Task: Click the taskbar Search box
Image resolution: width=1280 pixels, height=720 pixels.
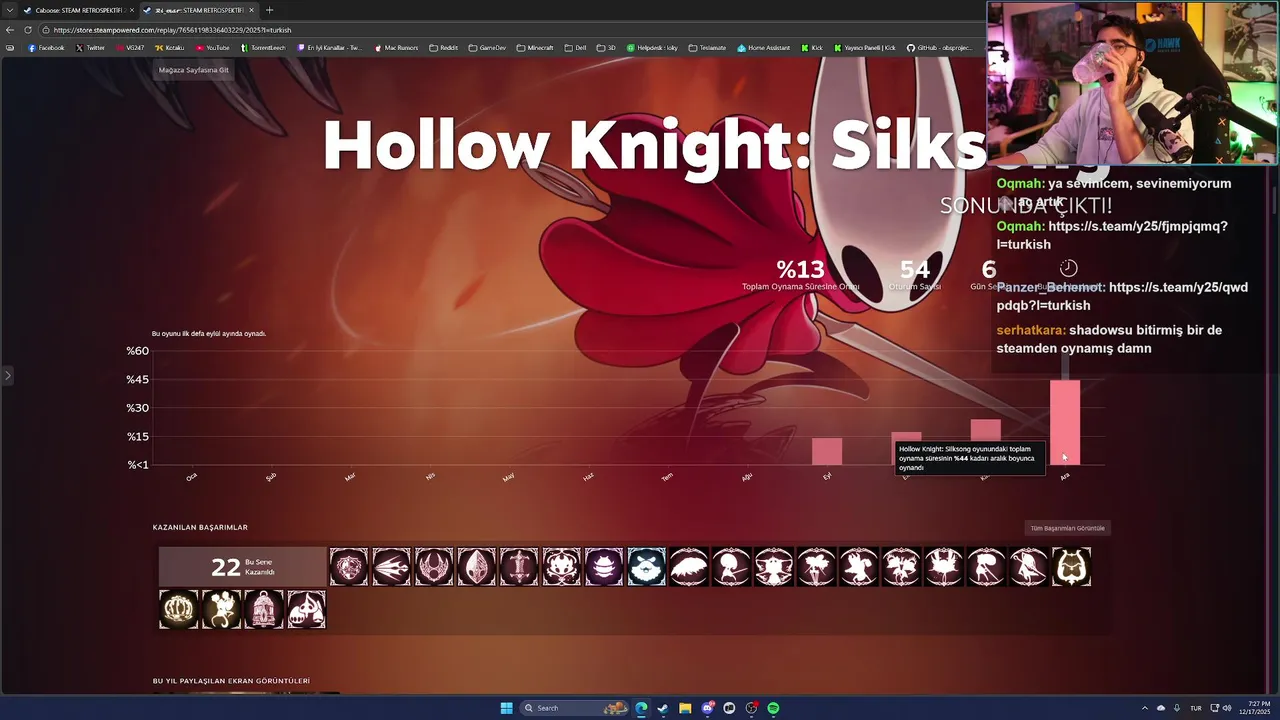Action: tap(572, 708)
